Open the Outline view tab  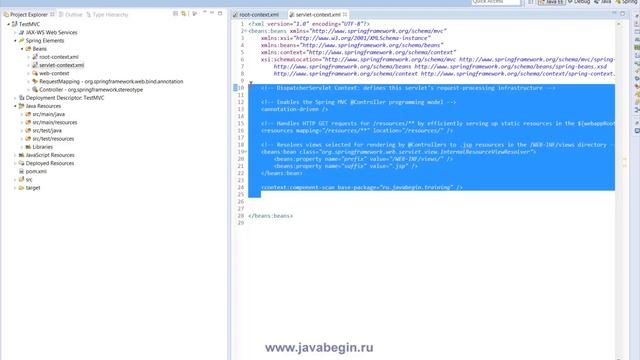point(71,14)
